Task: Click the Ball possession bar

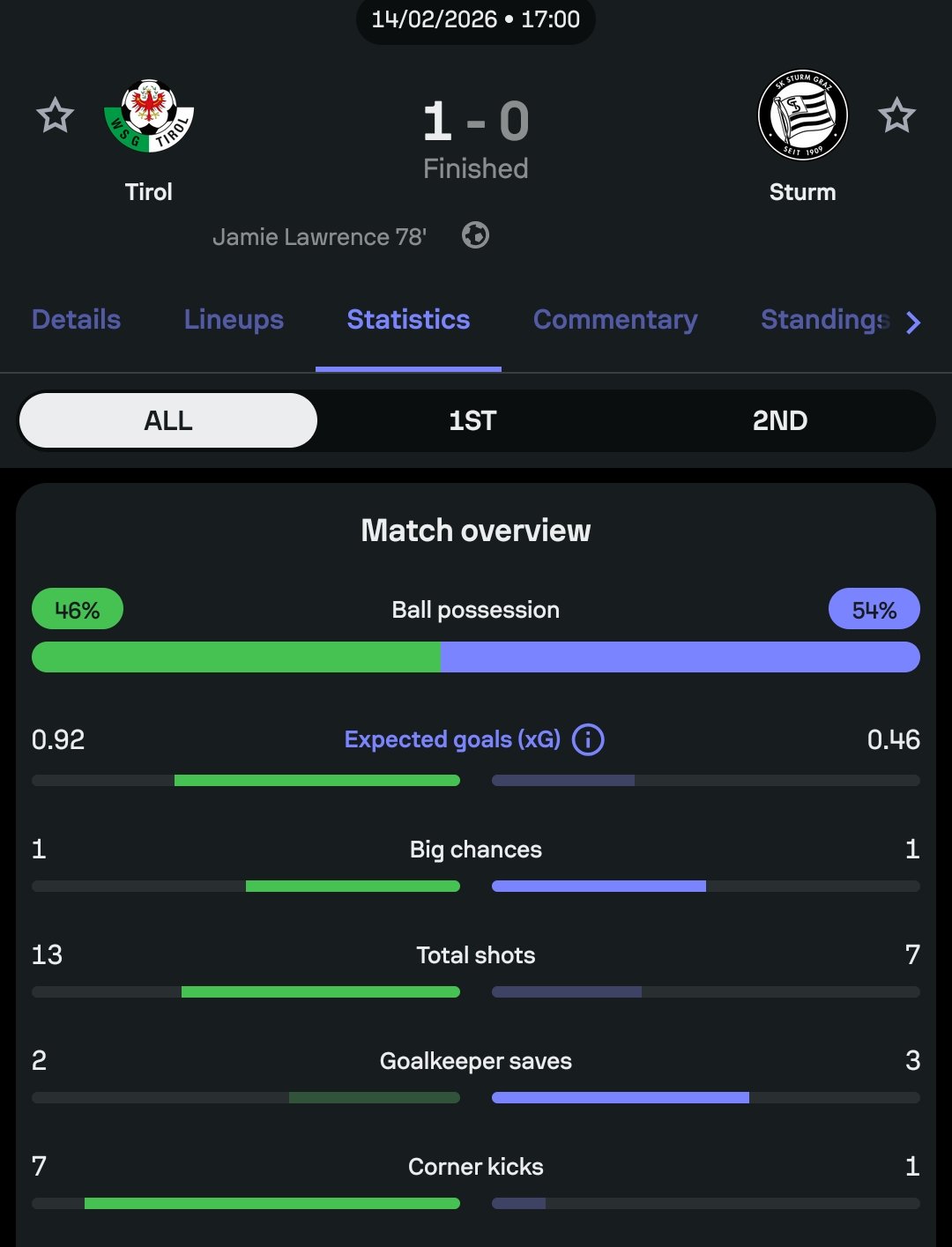Action: 476,657
